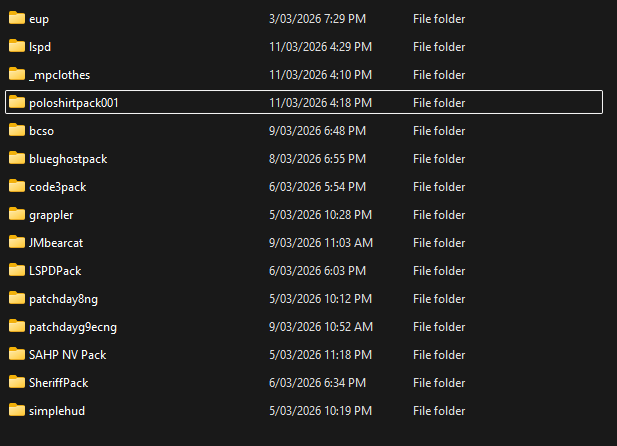This screenshot has width=617, height=446.
Task: Click the blueghostpack folder icon
Action: (x=16, y=158)
